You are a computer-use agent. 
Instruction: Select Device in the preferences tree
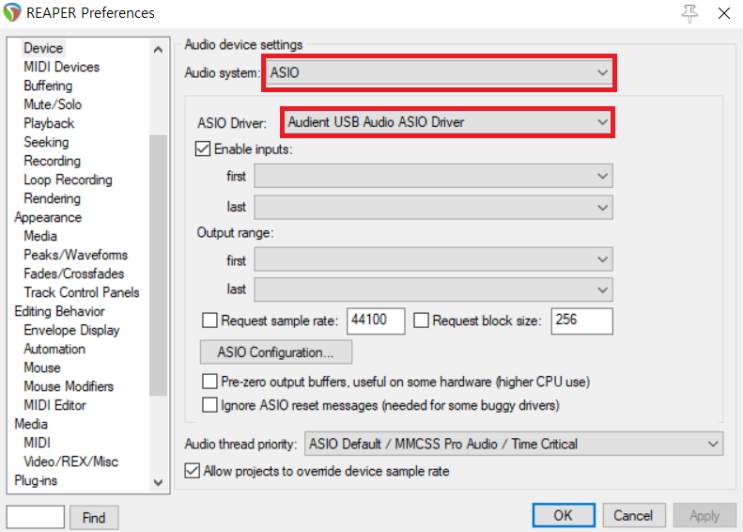coord(43,48)
